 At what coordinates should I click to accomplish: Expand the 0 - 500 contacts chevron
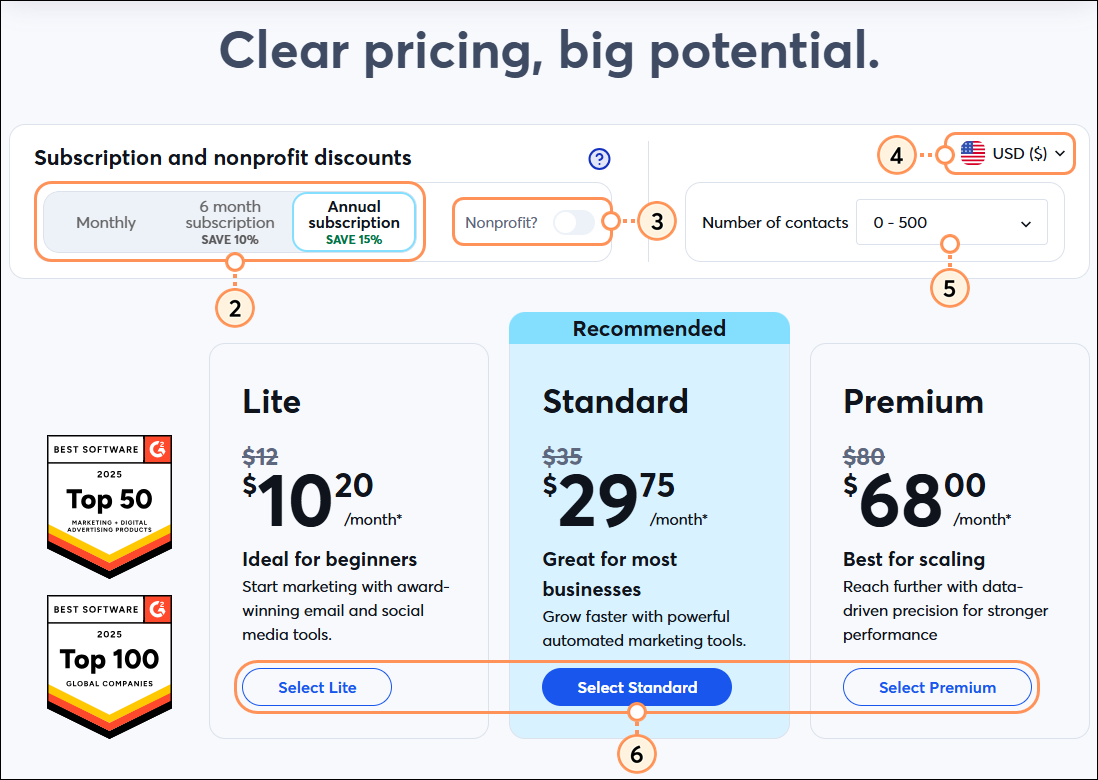1027,222
